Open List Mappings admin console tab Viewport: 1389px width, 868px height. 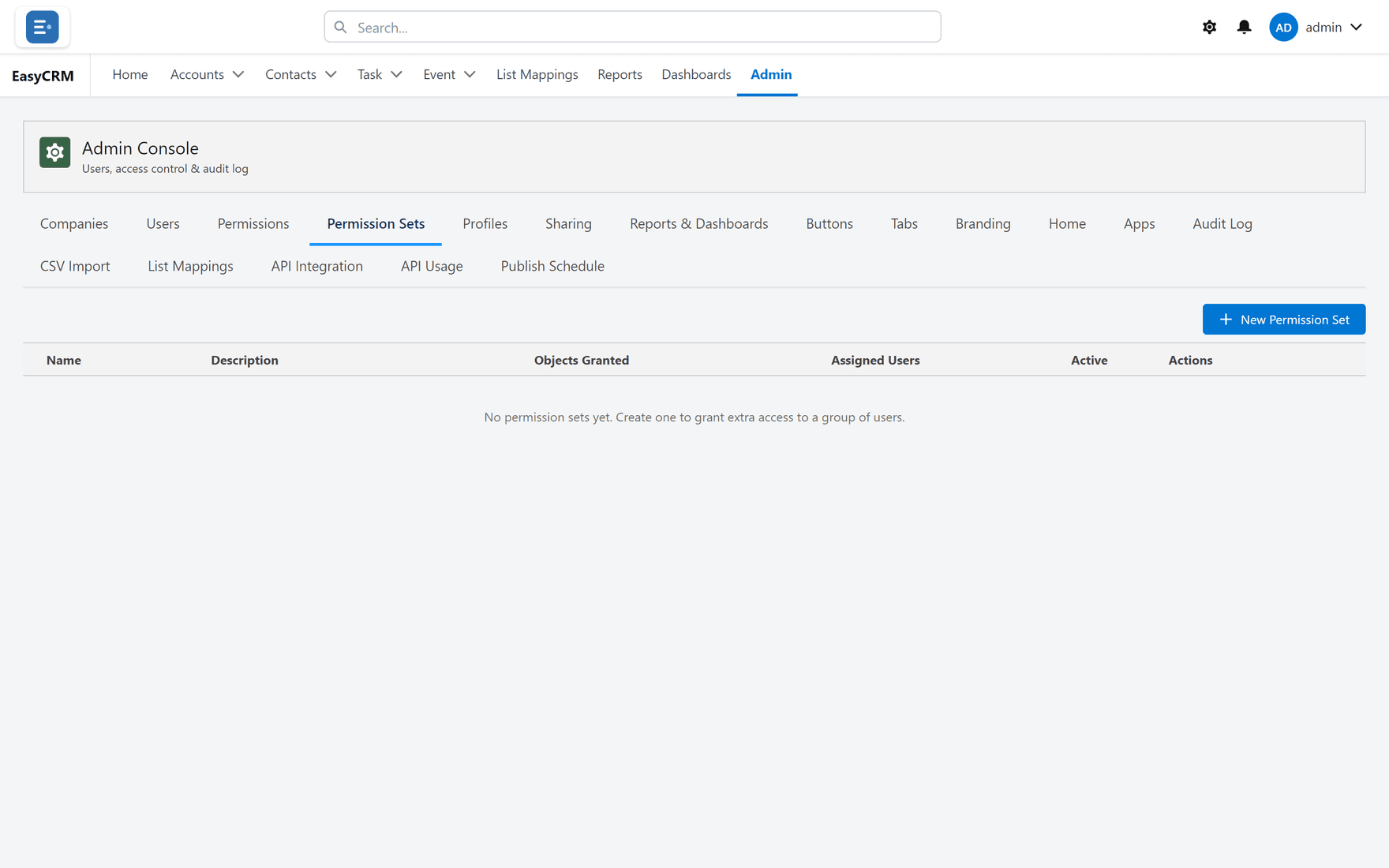tap(190, 266)
